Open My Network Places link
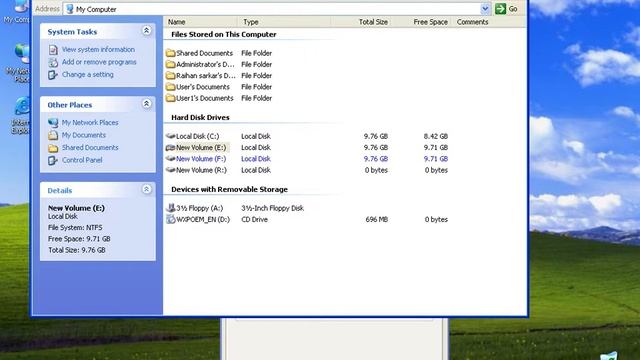This screenshot has height=360, width=640. [x=90, y=122]
